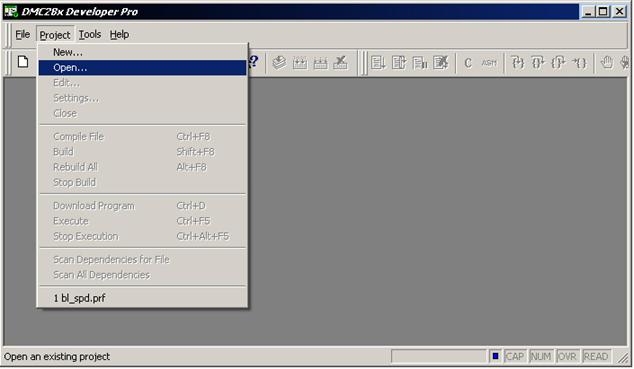Select Open... in the Project menu

coord(142,67)
